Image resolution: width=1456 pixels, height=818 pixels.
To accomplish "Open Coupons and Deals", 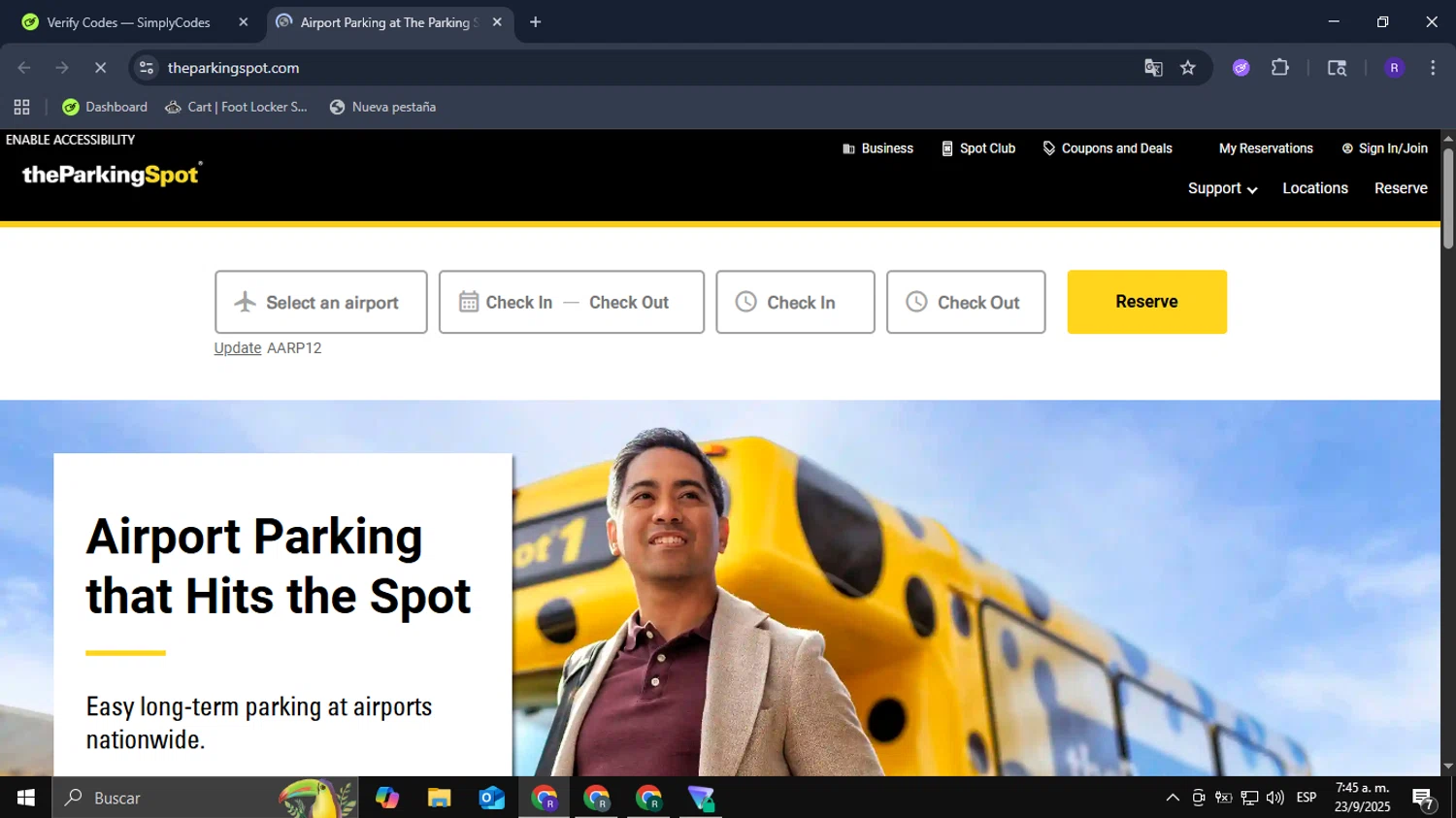I will click(x=1108, y=148).
